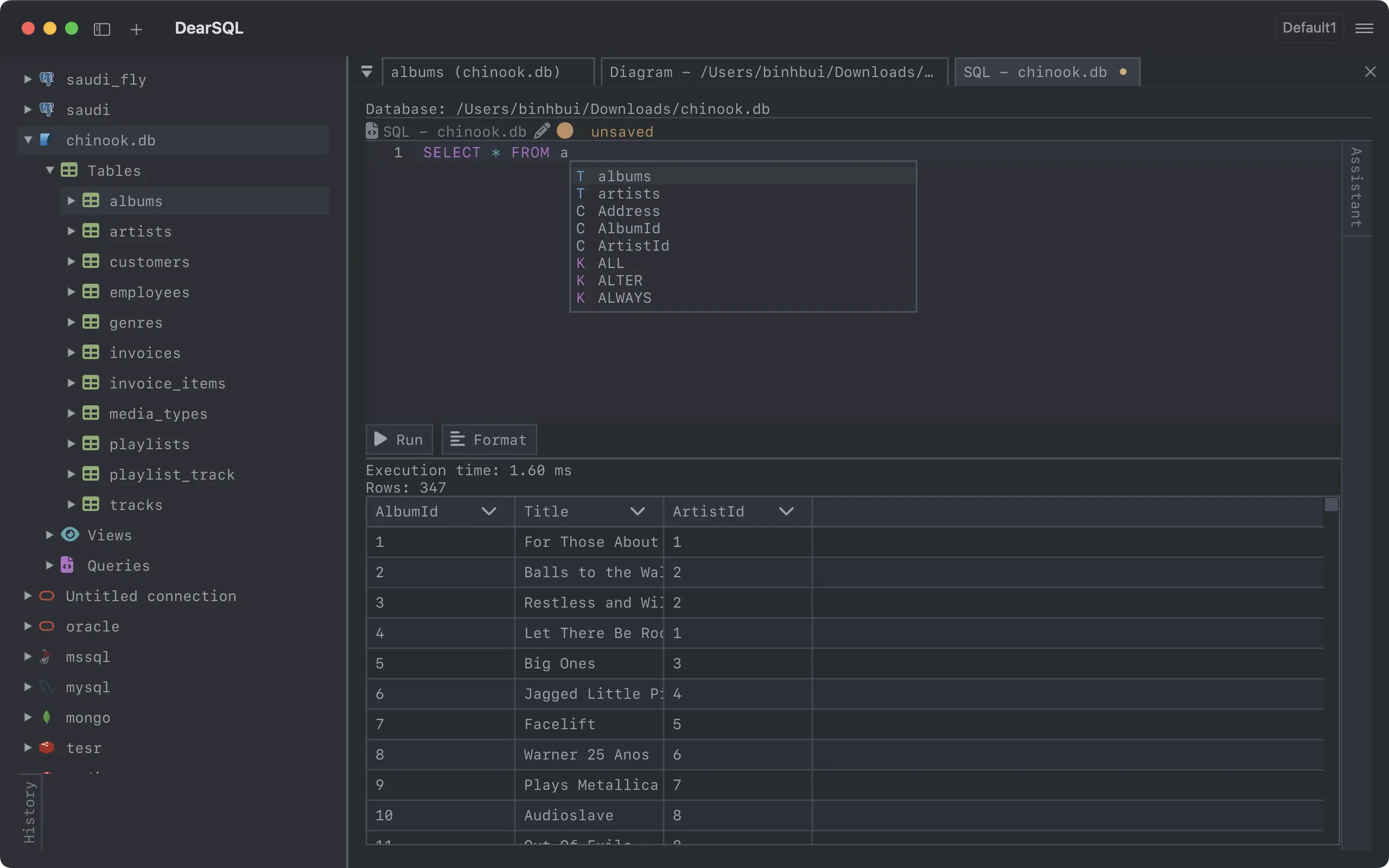Click the Queries file icon
Image resolution: width=1389 pixels, height=868 pixels.
coord(67,565)
